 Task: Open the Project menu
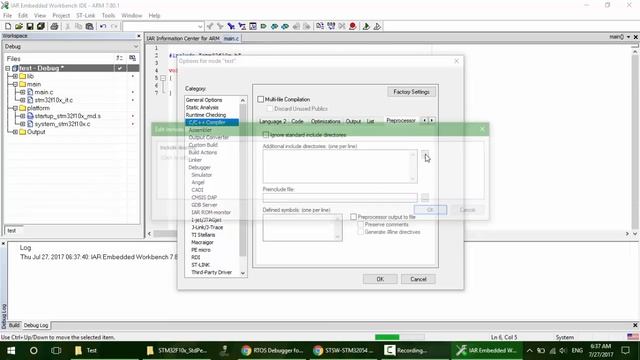point(61,16)
